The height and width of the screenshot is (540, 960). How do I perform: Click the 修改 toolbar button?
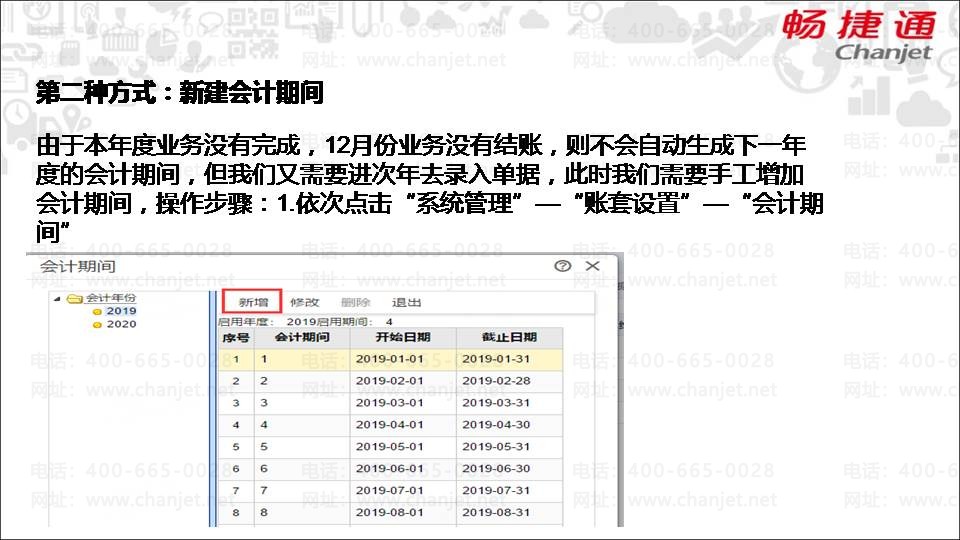tap(304, 302)
